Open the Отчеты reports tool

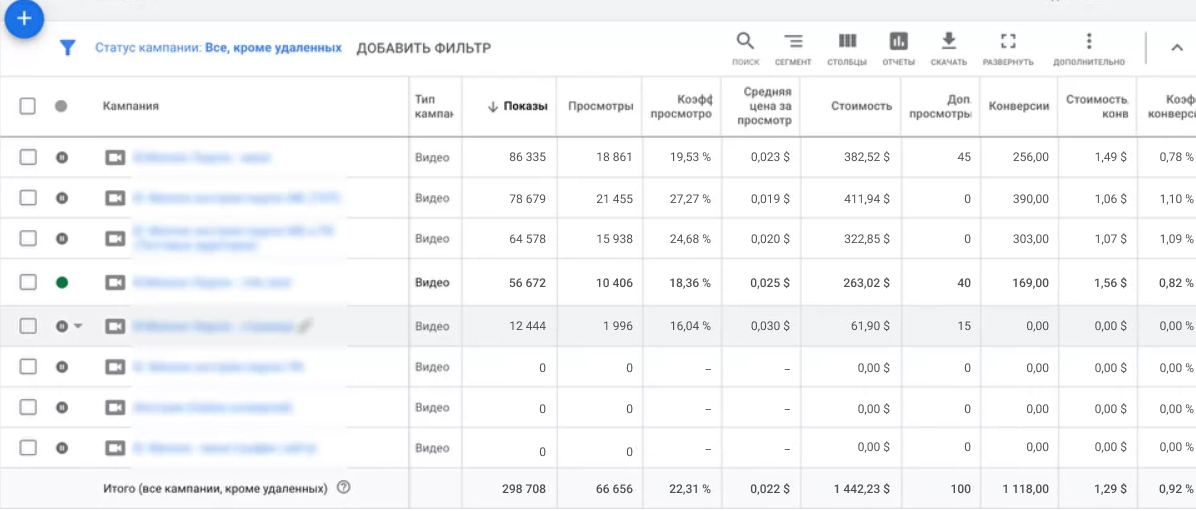point(899,48)
